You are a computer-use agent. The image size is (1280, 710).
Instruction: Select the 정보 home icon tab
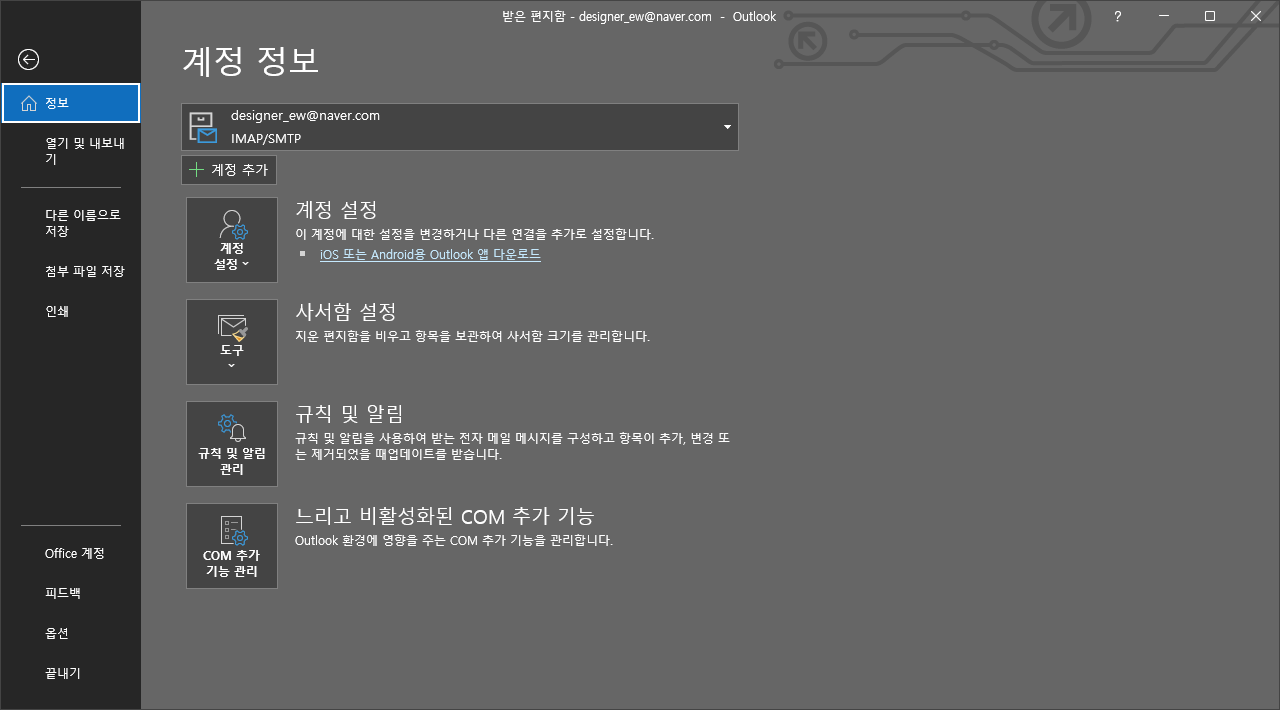71,103
